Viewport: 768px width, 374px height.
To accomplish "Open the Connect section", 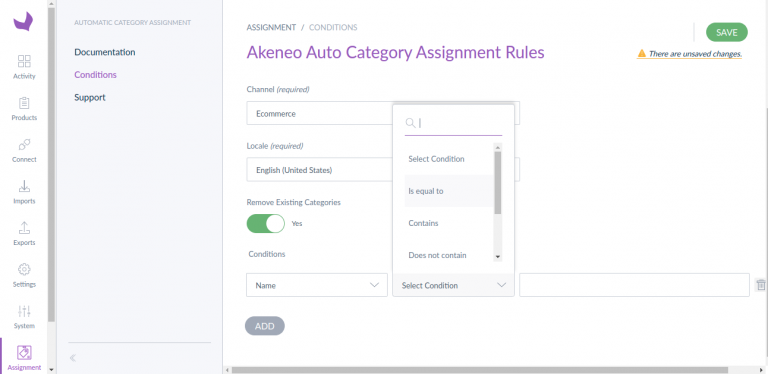I will coord(24,150).
